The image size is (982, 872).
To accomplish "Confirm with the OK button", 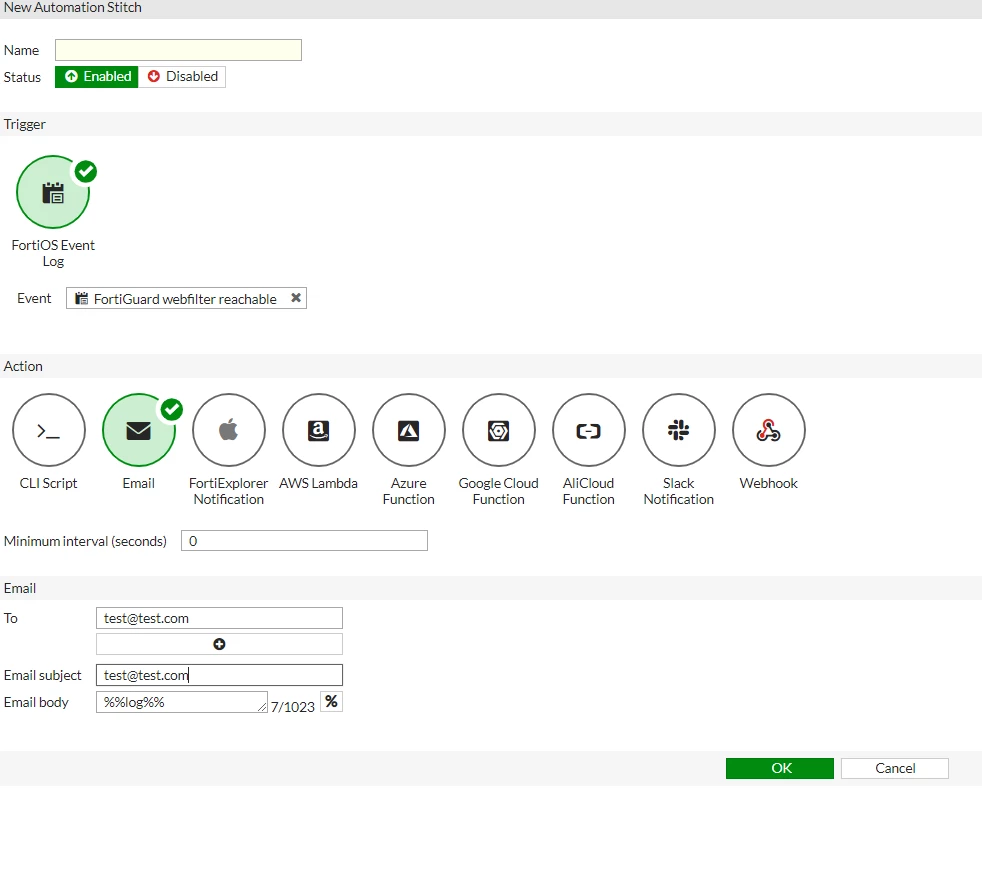I will [x=780, y=768].
